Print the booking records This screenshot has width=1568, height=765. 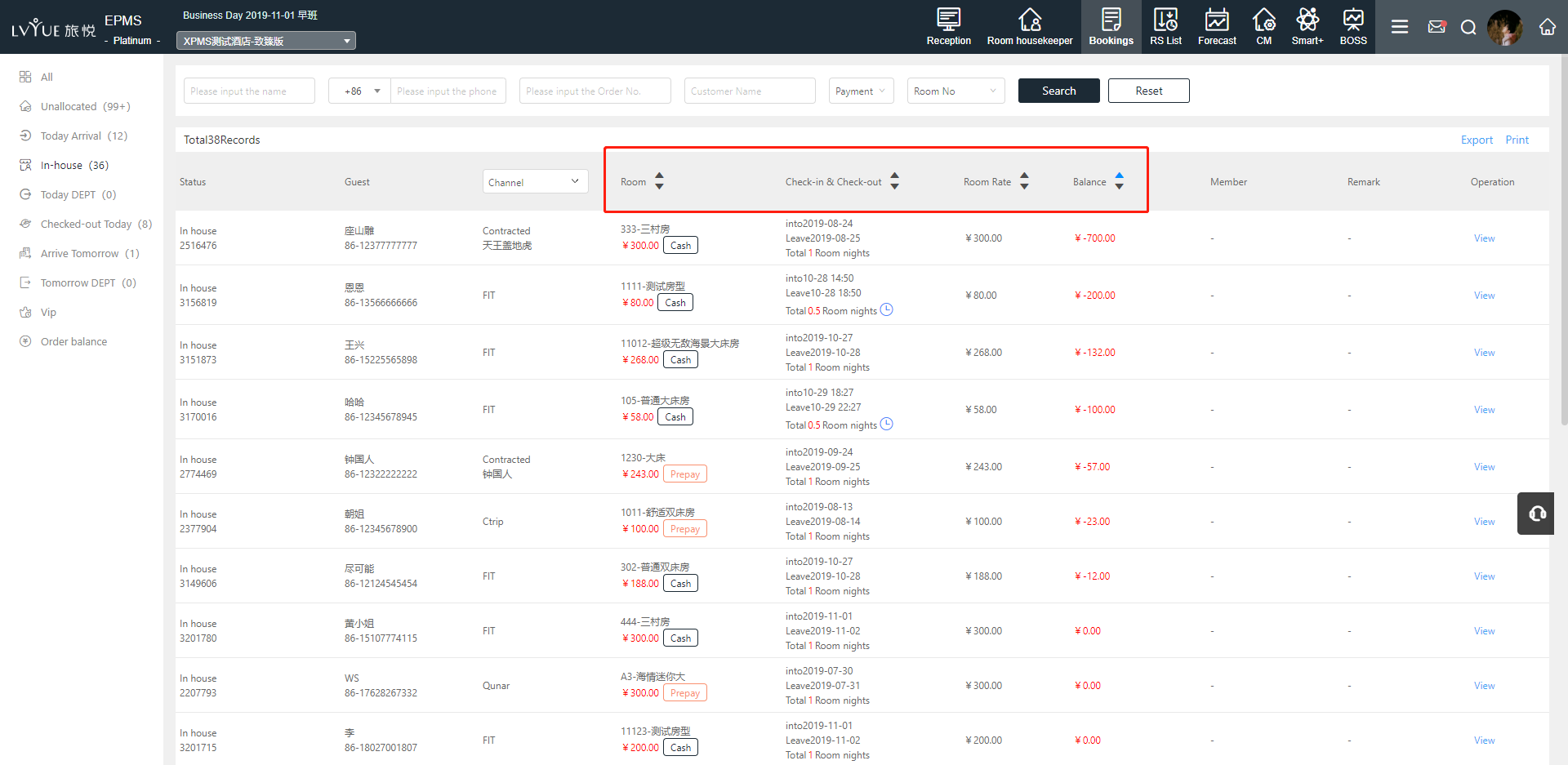coord(1517,140)
